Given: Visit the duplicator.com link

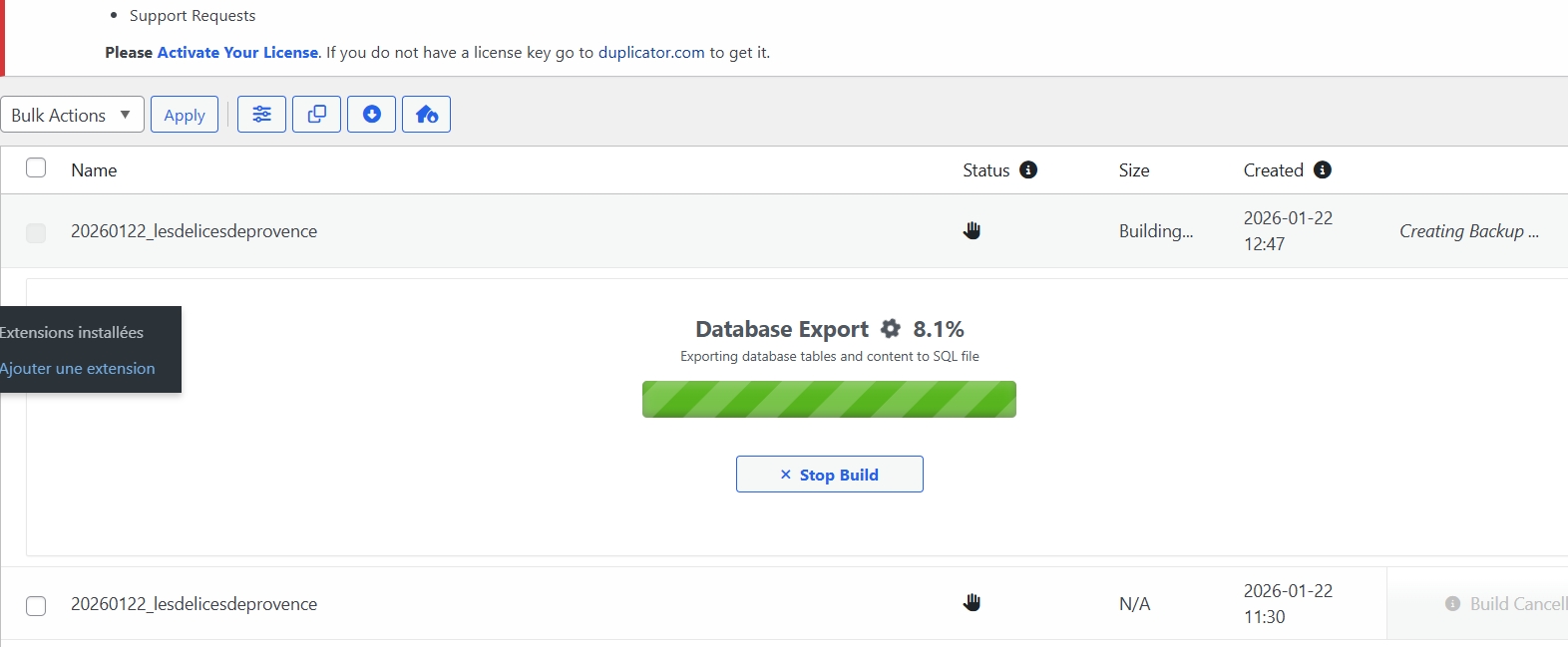Looking at the screenshot, I should (x=651, y=53).
